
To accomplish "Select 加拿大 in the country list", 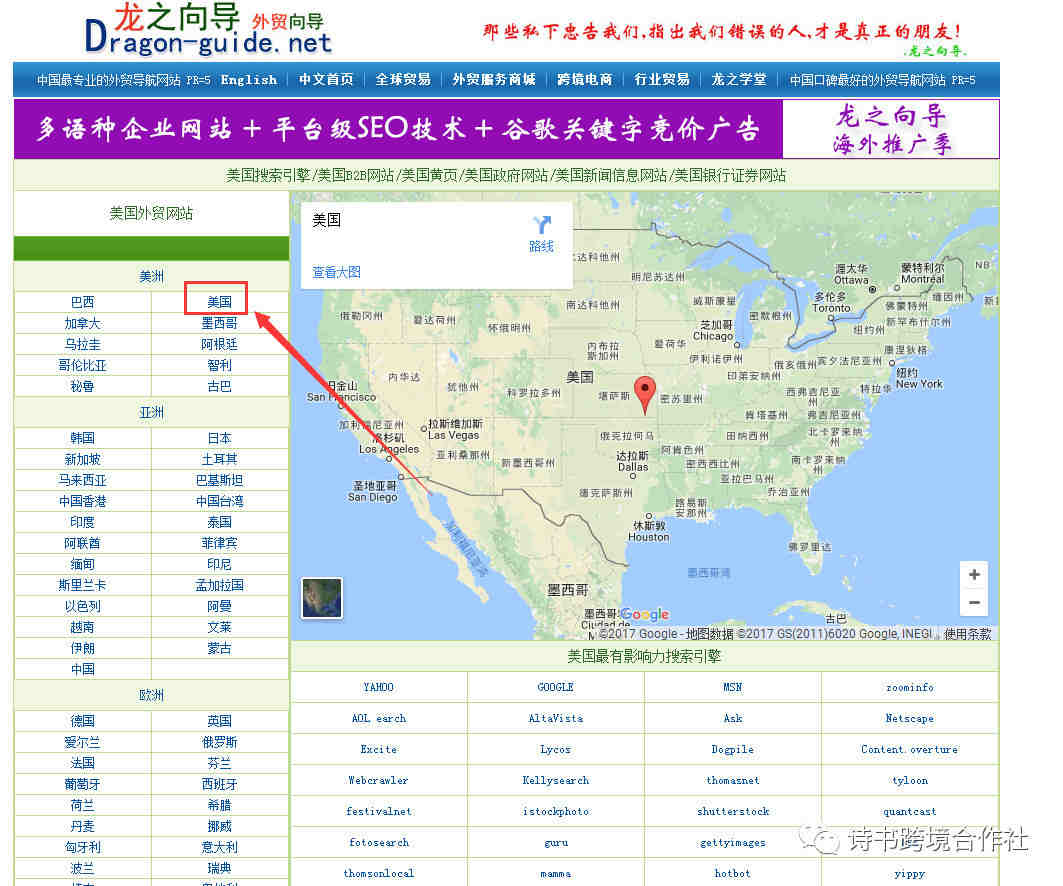I will click(x=82, y=323).
